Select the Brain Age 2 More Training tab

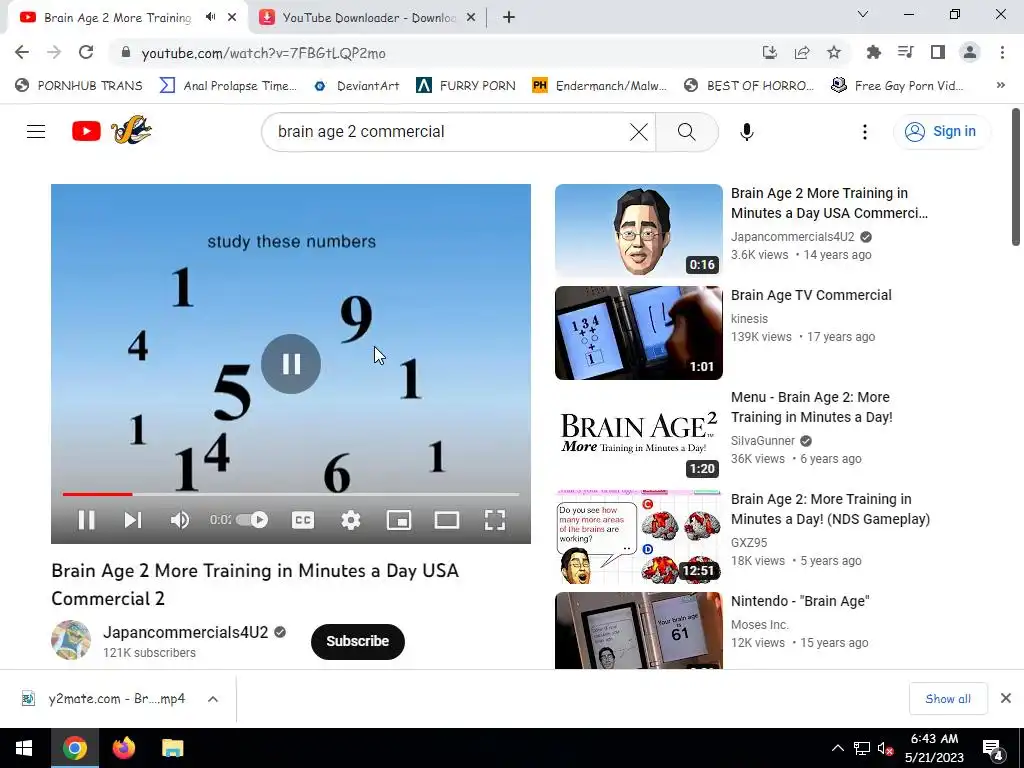[x=118, y=18]
